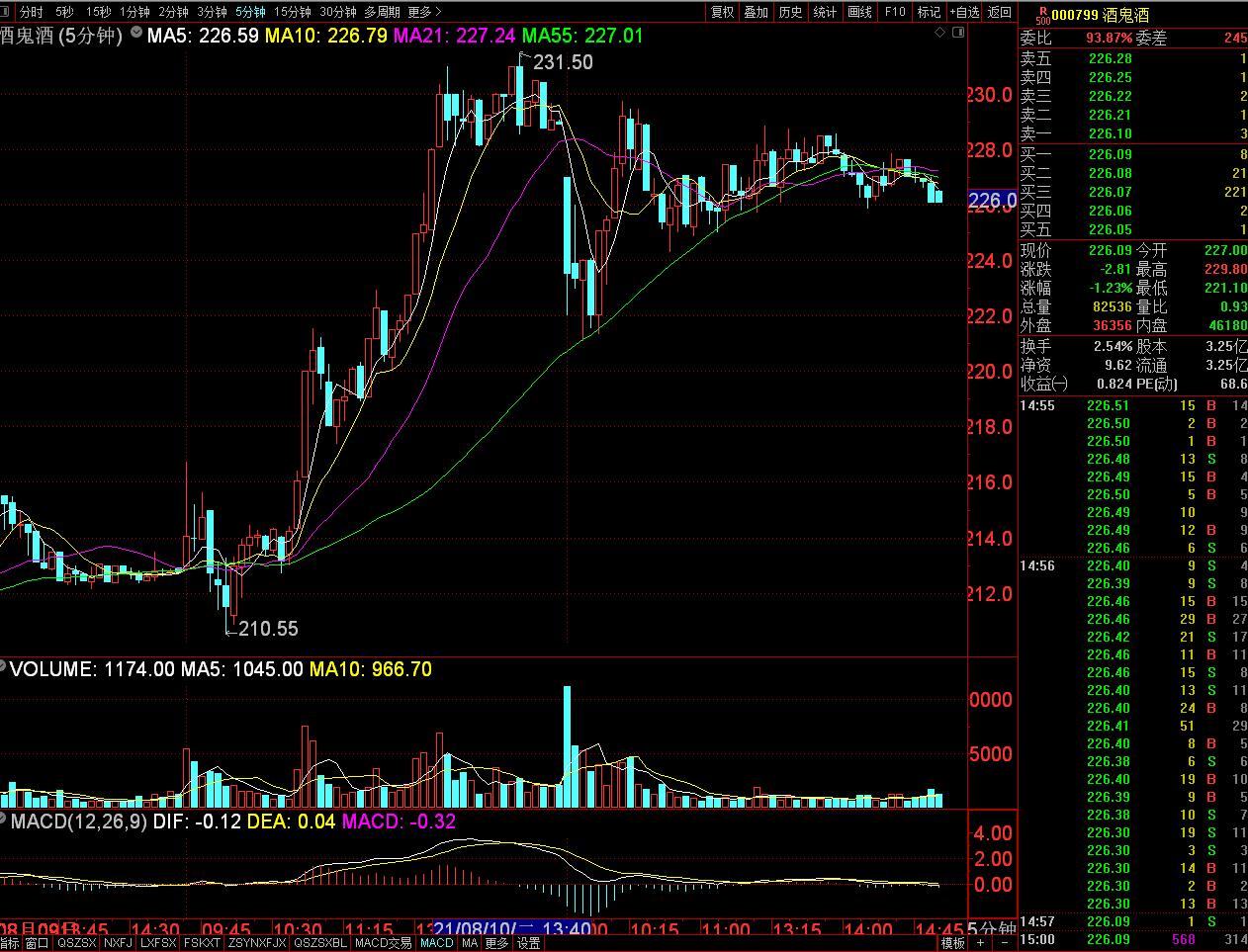The height and width of the screenshot is (952, 1248).
Task: Click the 卖一 ask price 226.10
Action: pyautogui.click(x=1110, y=133)
